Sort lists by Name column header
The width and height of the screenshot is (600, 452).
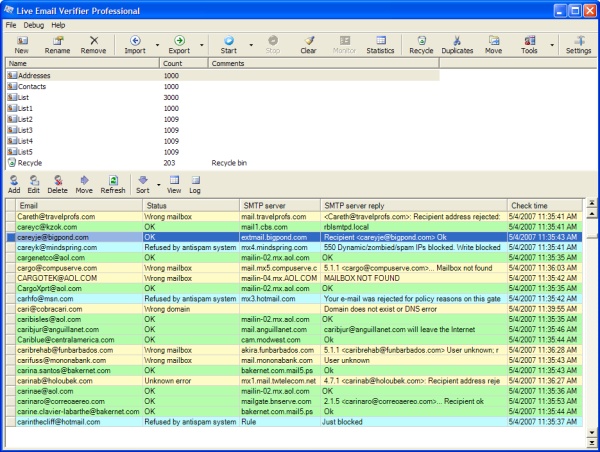pos(82,64)
